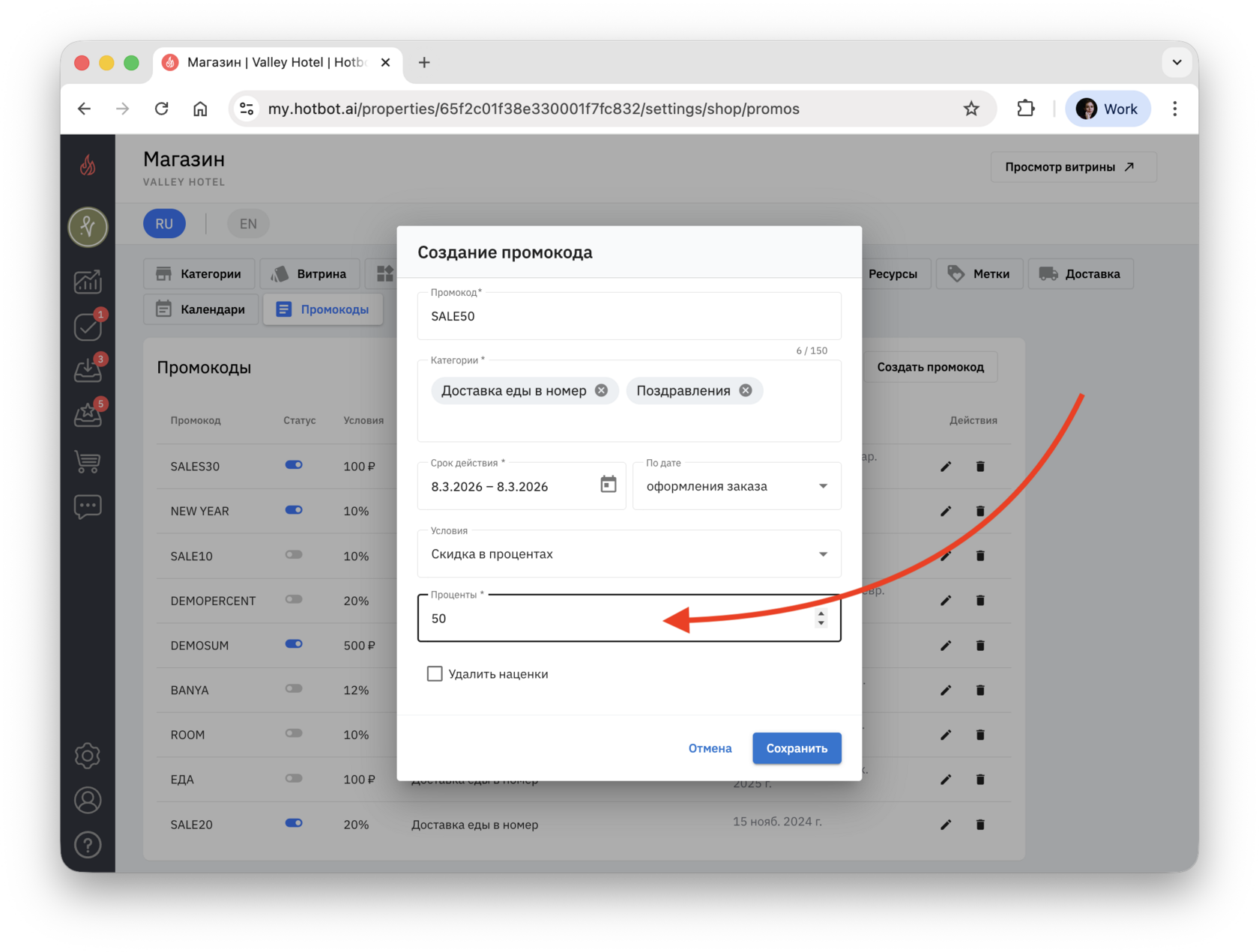Open the chat messages sidebar icon
This screenshot has height=952, width=1259.
coord(88,507)
